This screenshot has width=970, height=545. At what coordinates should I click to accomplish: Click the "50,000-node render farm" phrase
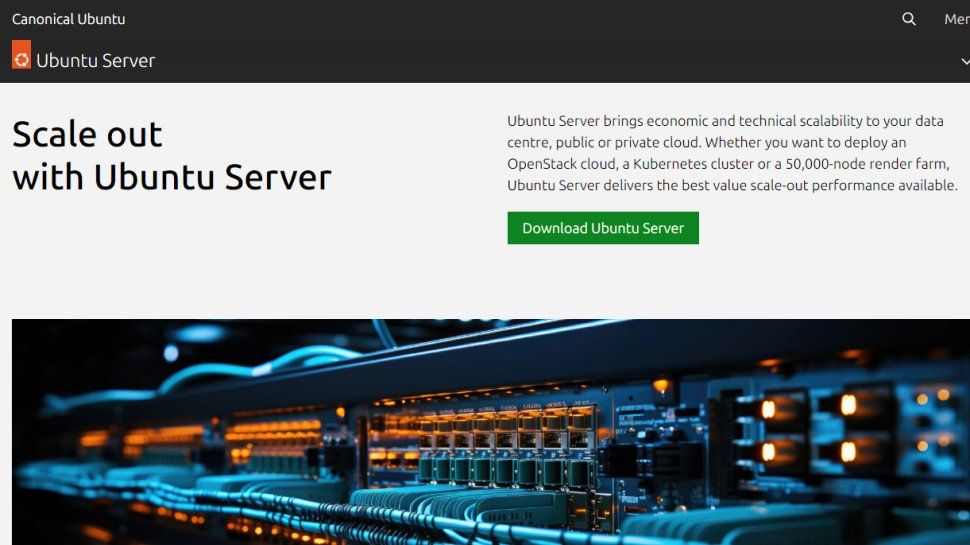click(x=866, y=164)
